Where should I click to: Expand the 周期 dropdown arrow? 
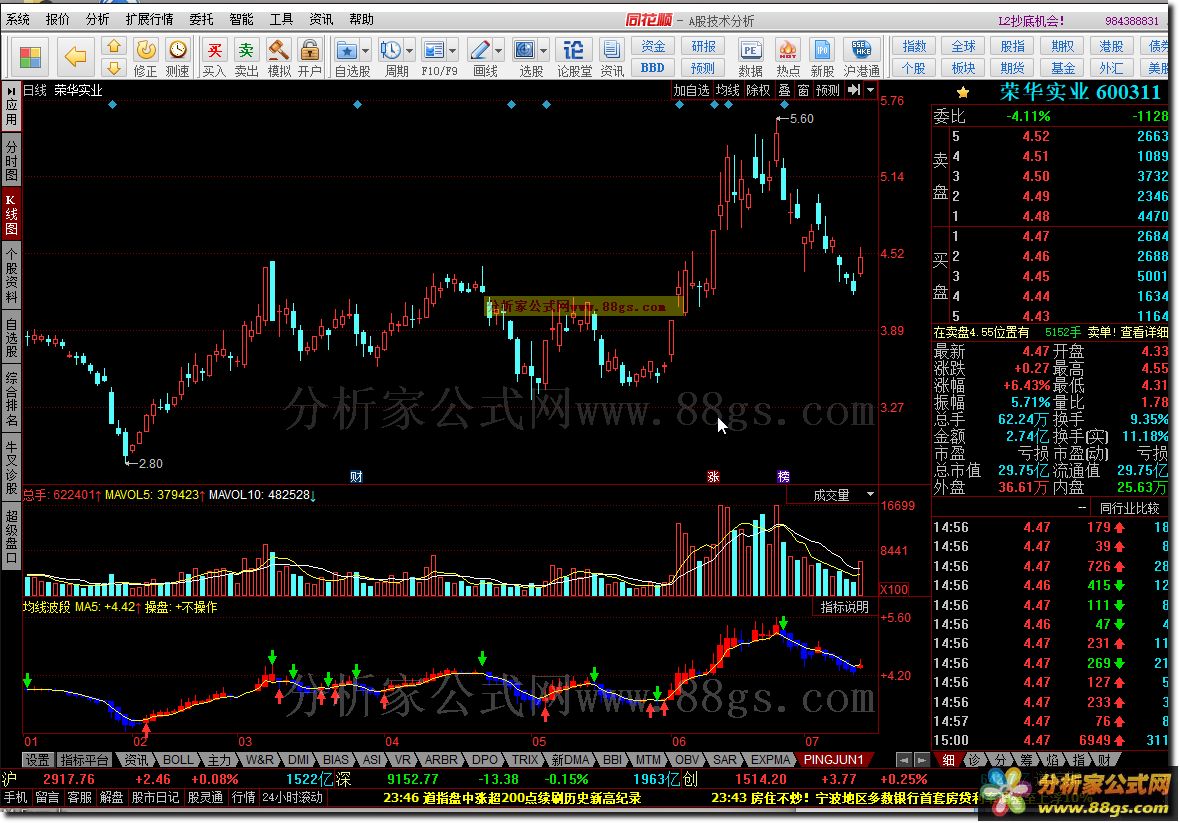click(409, 50)
